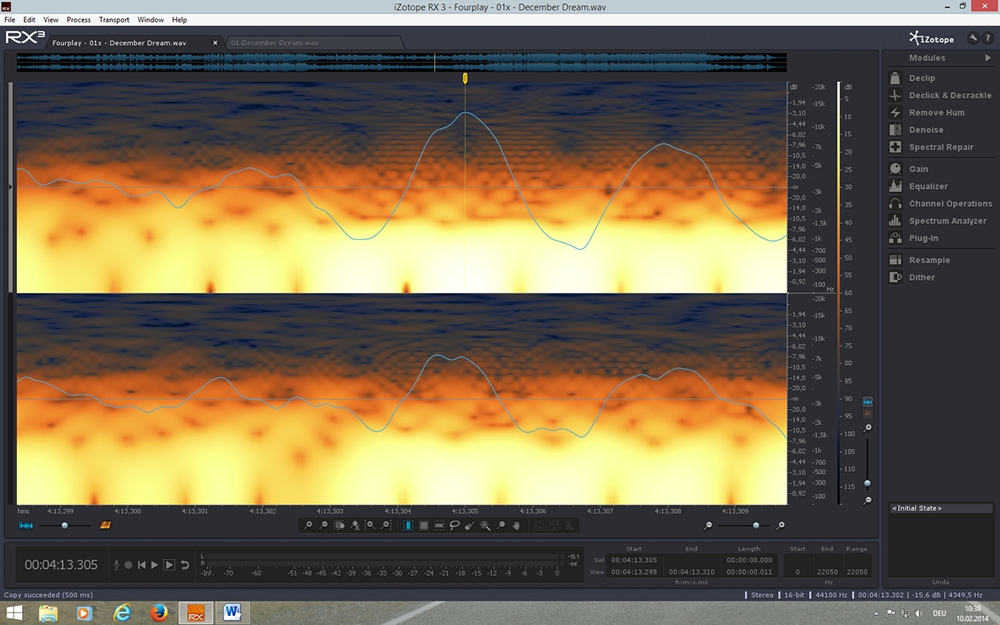Click the zoom in tool in bottom toolbar
The height and width of the screenshot is (625, 1000).
308,526
